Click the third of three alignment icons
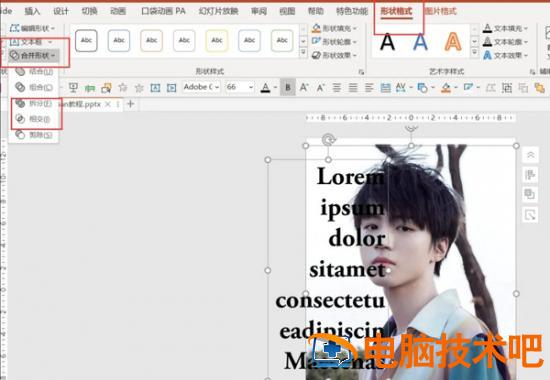The image size is (550, 380). [369, 87]
